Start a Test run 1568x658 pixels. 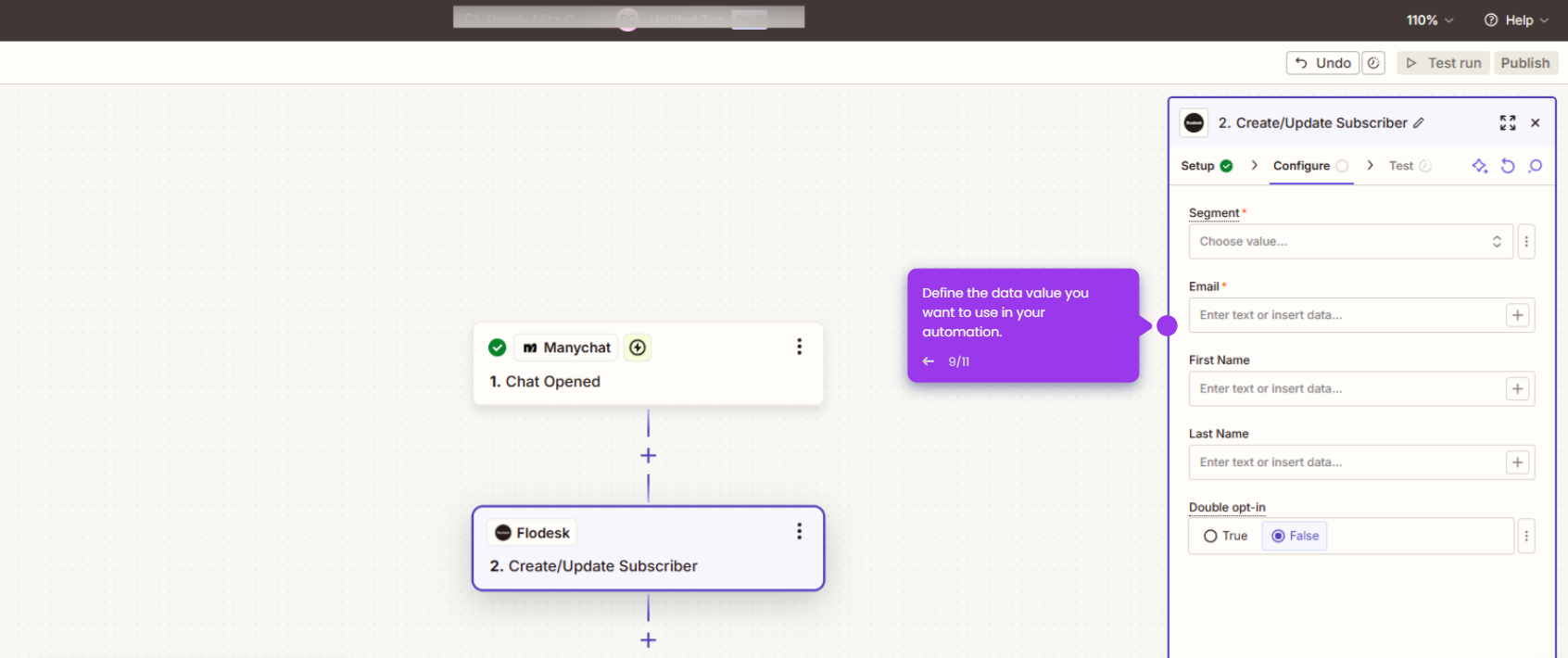[x=1444, y=63]
